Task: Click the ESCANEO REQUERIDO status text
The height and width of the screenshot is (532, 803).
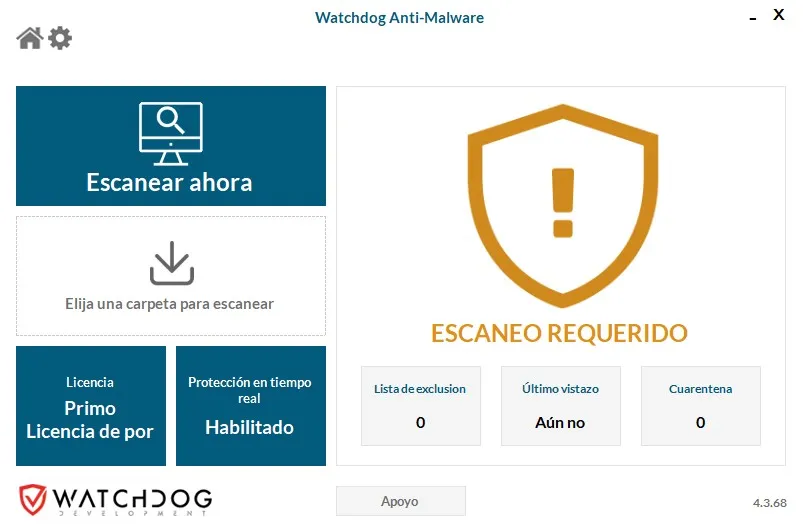Action: point(559,333)
